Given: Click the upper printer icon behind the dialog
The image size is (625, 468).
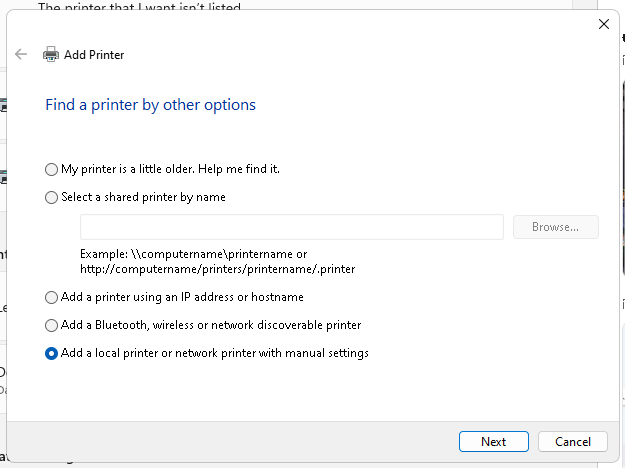Looking at the screenshot, I should coord(3,104).
